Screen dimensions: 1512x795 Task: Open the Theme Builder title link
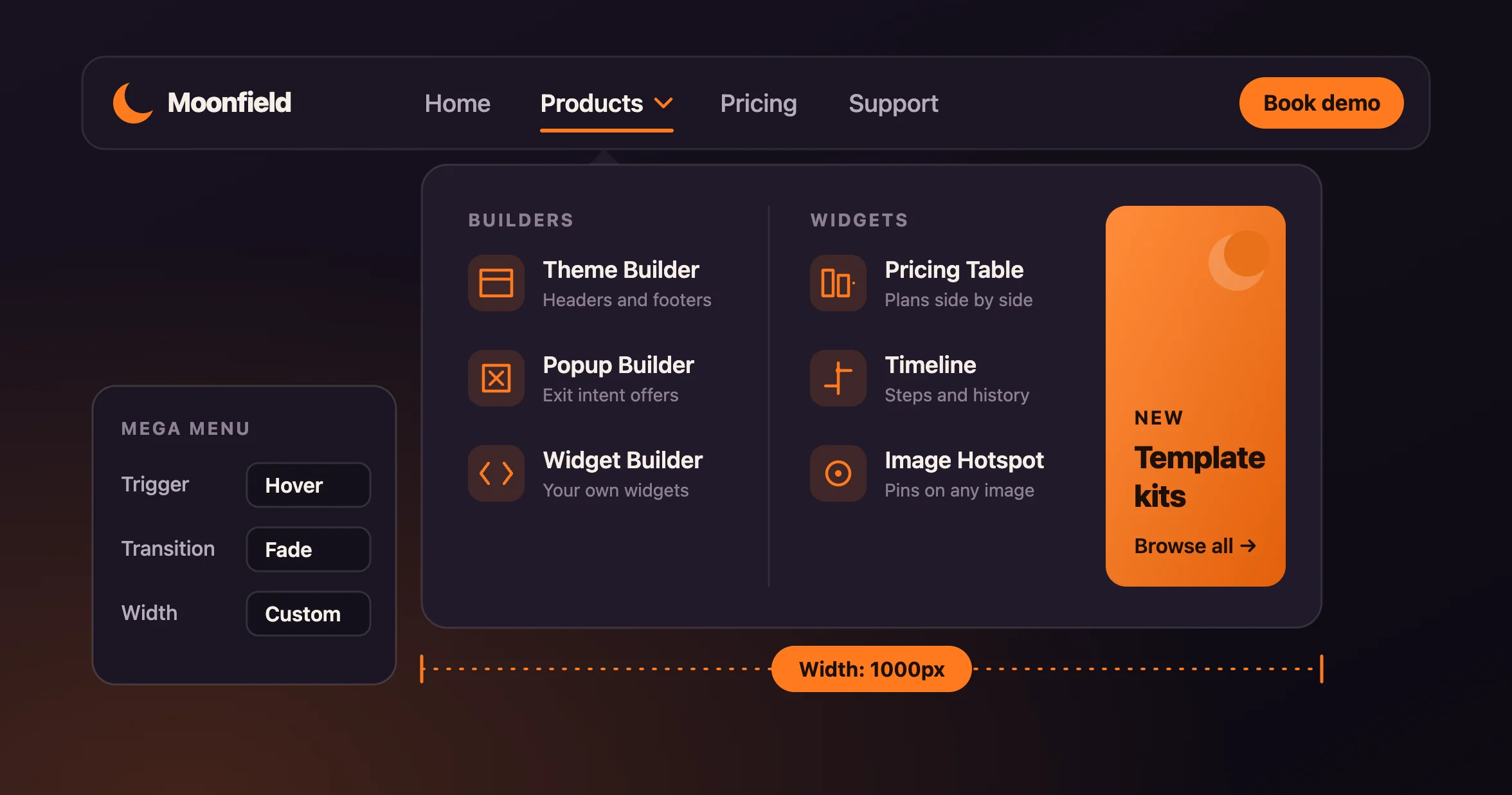(x=621, y=270)
